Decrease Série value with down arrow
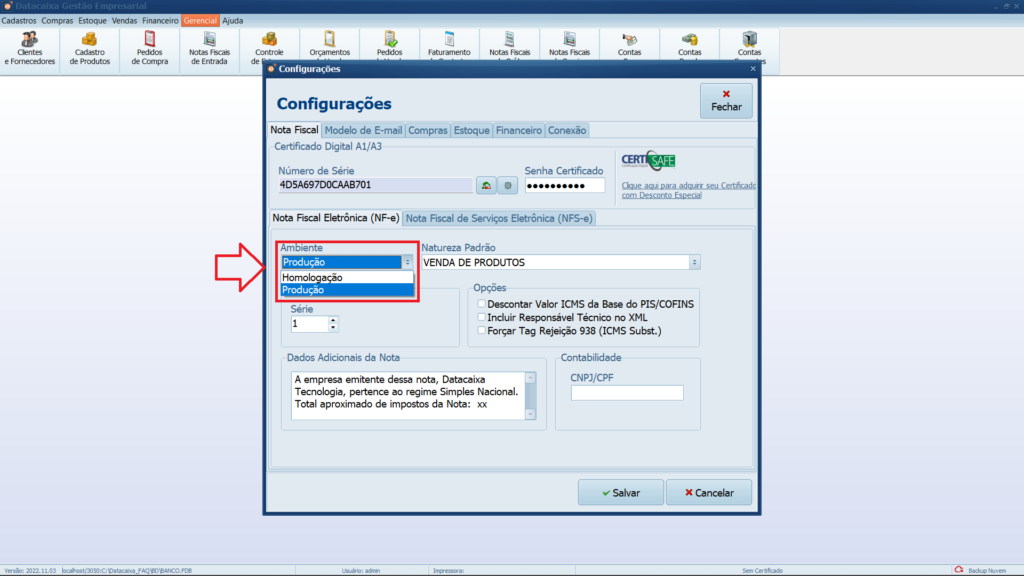Viewport: 1024px width, 576px height. [x=333, y=328]
